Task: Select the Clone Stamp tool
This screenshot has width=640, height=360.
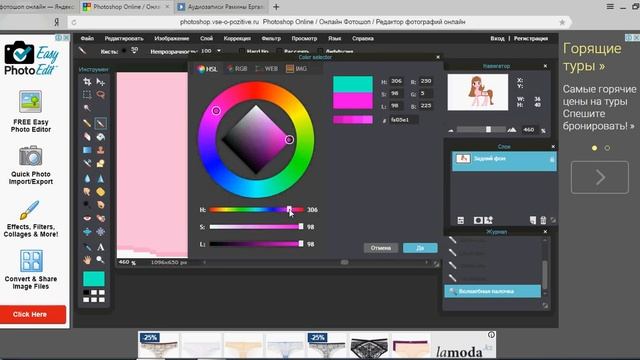Action: [100, 150]
